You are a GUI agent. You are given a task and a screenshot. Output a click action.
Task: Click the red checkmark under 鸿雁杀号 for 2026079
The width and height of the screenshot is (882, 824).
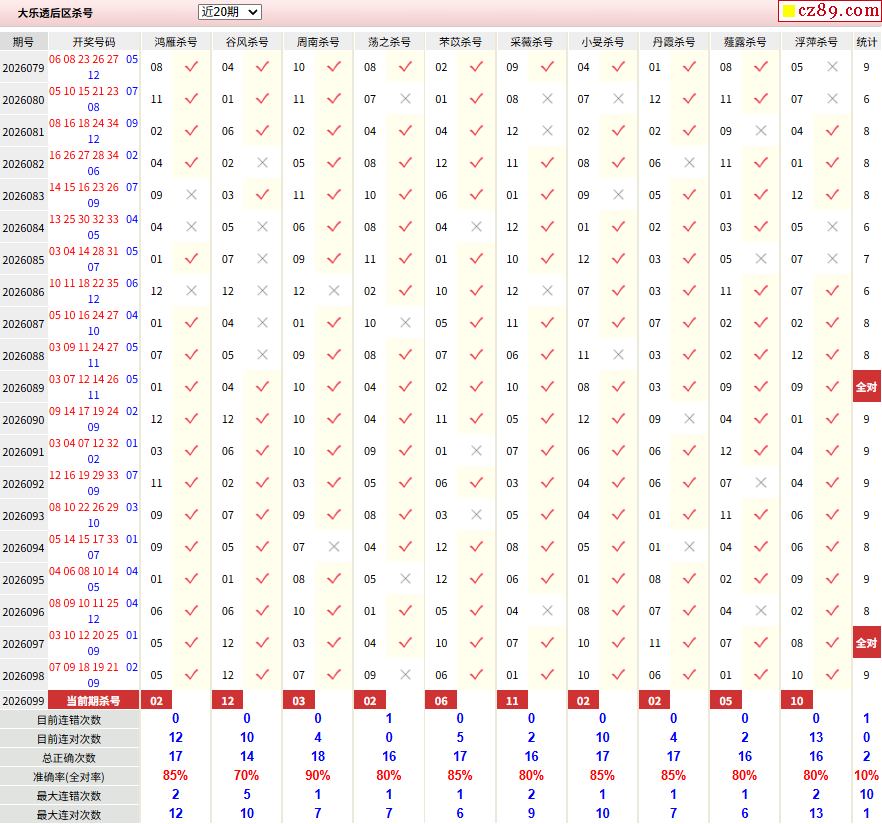tap(192, 67)
